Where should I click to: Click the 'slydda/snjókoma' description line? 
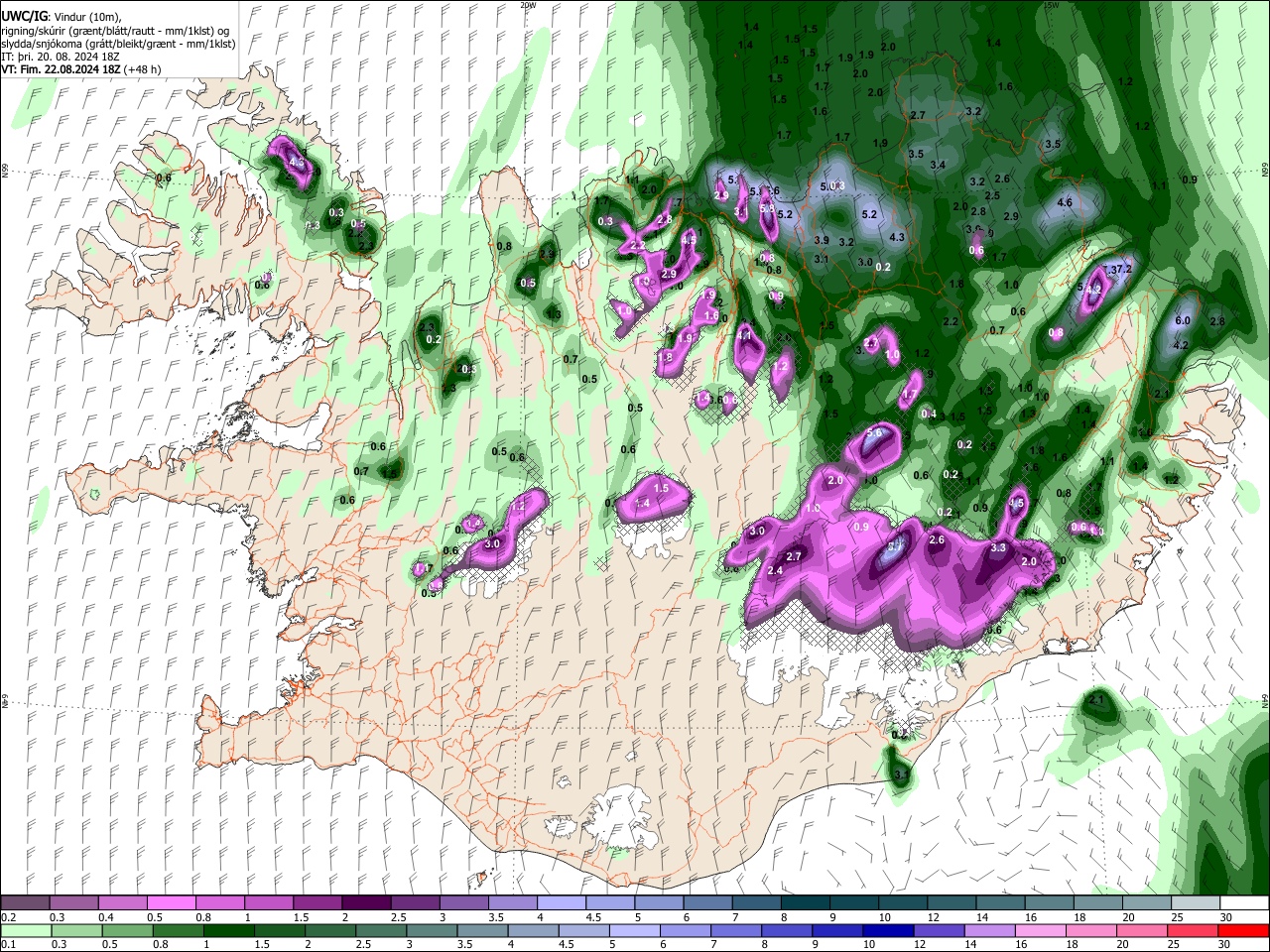pyautogui.click(x=119, y=44)
